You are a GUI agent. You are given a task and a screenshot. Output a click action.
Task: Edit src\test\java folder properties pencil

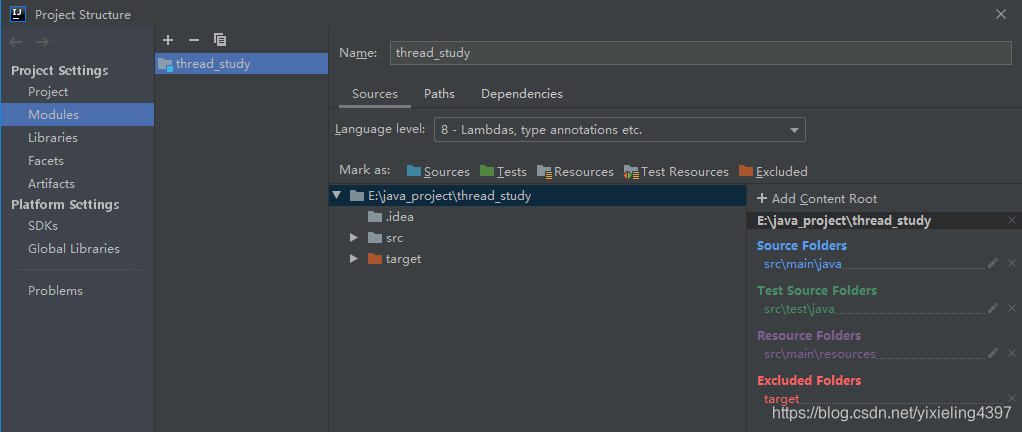tap(993, 308)
